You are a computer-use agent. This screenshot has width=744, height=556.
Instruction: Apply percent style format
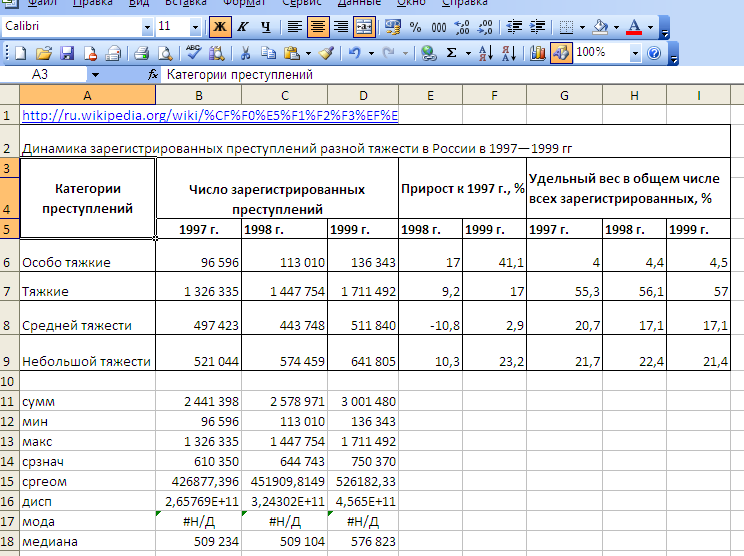tap(415, 27)
